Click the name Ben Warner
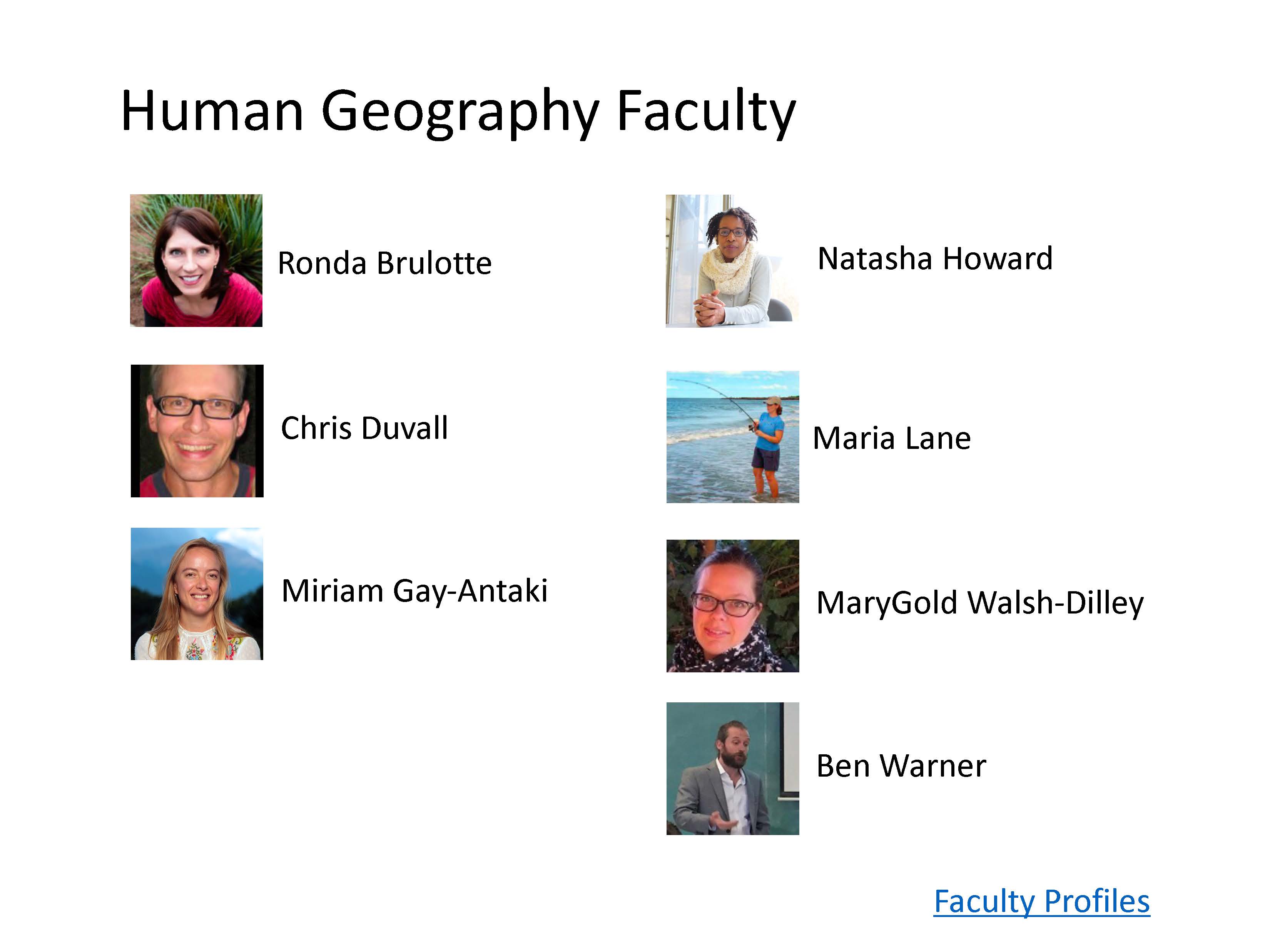This screenshot has width=1270, height=952. [x=901, y=766]
